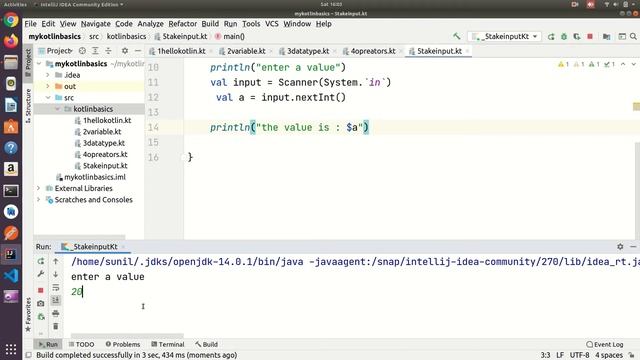Run with coverage from the toolbar
The width and height of the screenshot is (640, 360).
pyautogui.click(x=577, y=36)
